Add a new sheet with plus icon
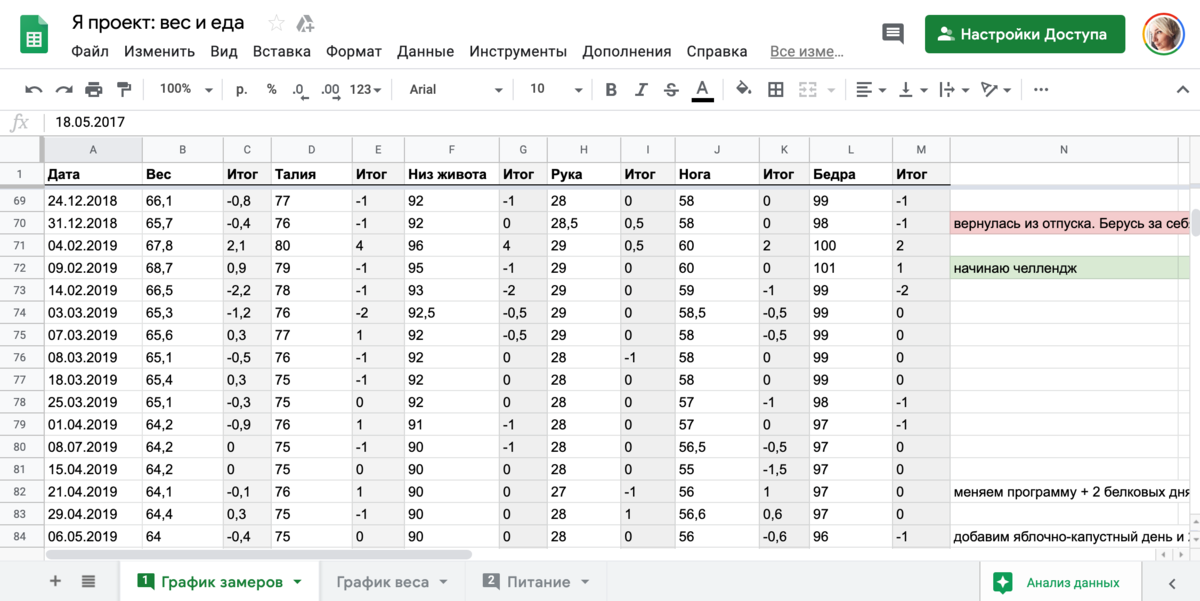 55,582
